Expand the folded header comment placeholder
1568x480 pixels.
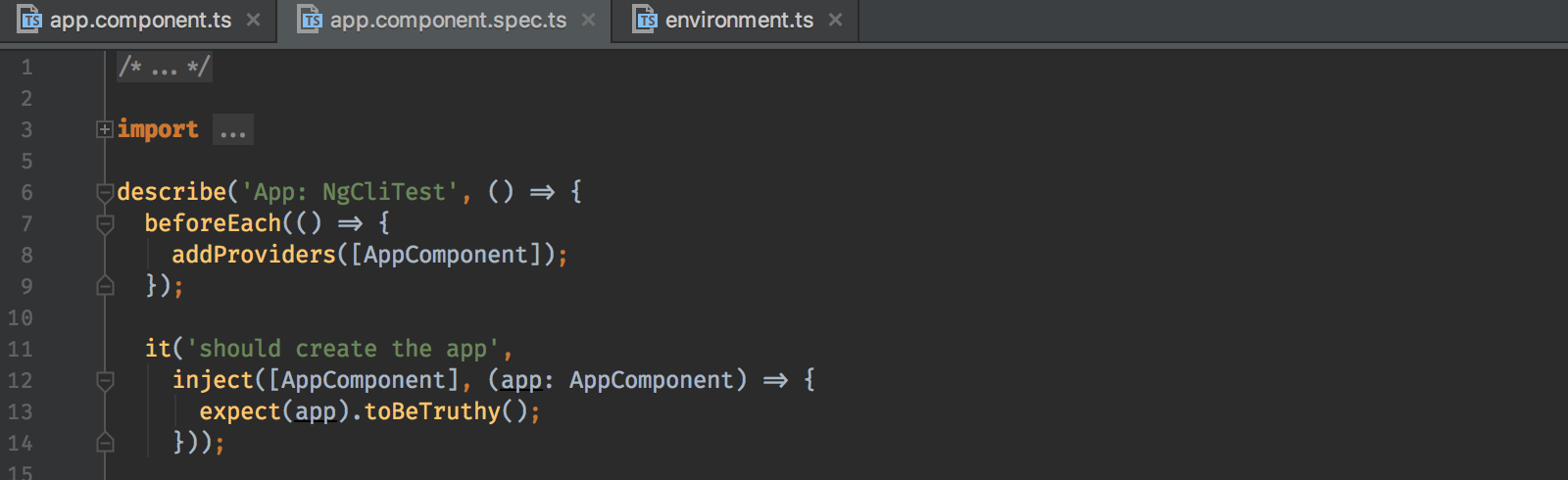click(164, 67)
